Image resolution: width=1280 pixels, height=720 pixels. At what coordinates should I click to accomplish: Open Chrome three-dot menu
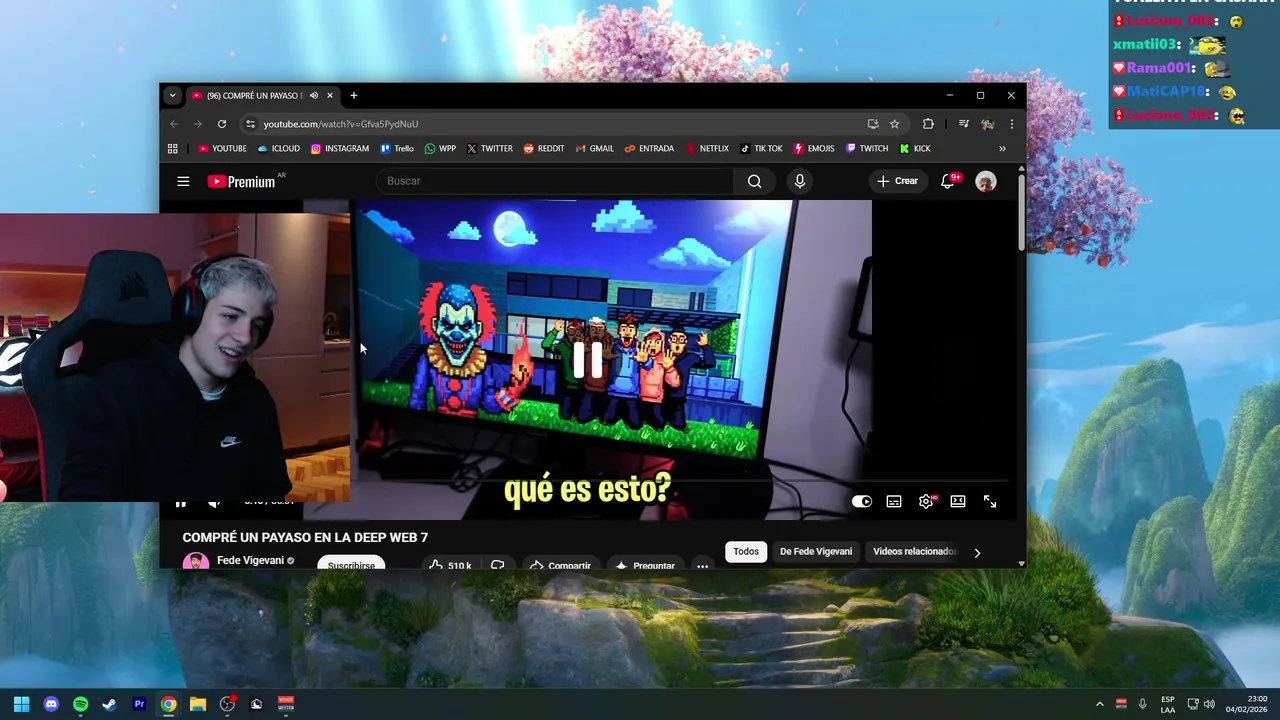(1011, 124)
